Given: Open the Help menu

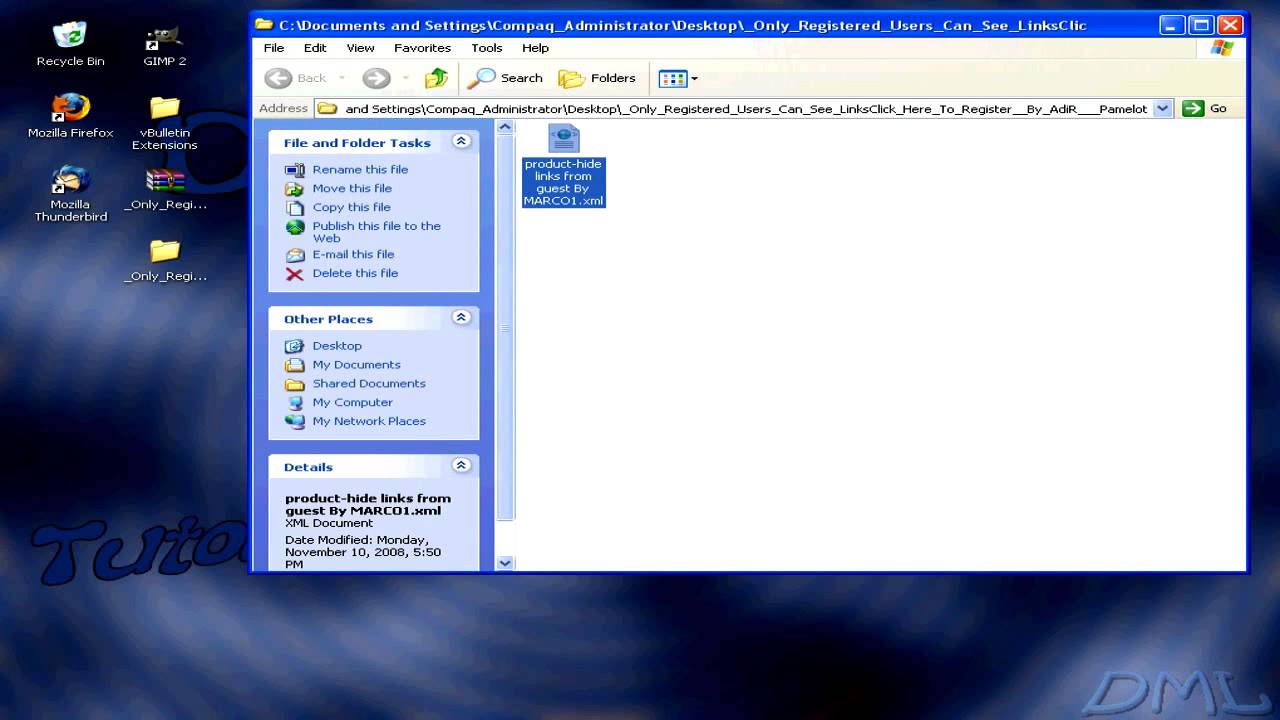Looking at the screenshot, I should (x=535, y=47).
